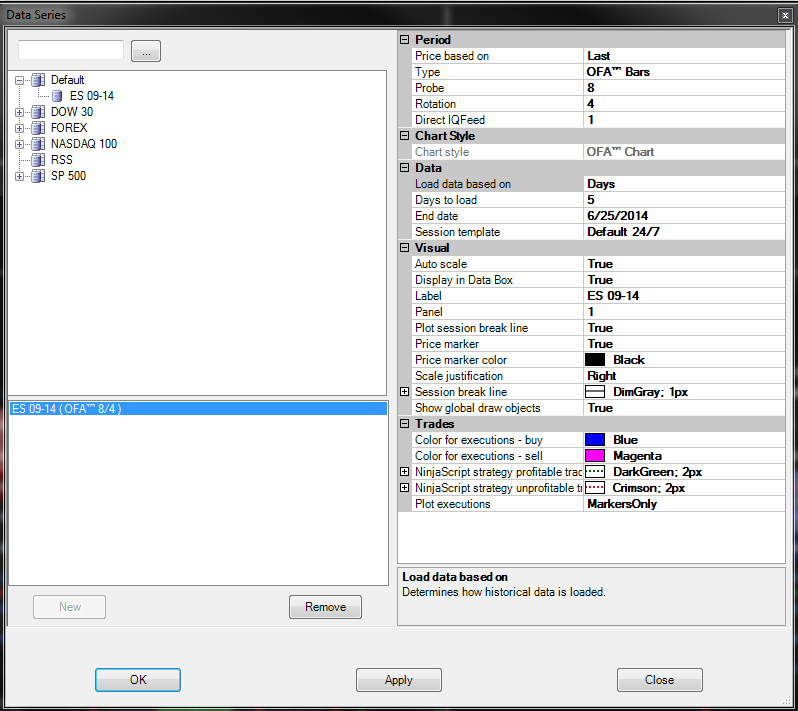Select the SP 500 tree label
This screenshot has height=711, width=798.
tap(68, 176)
